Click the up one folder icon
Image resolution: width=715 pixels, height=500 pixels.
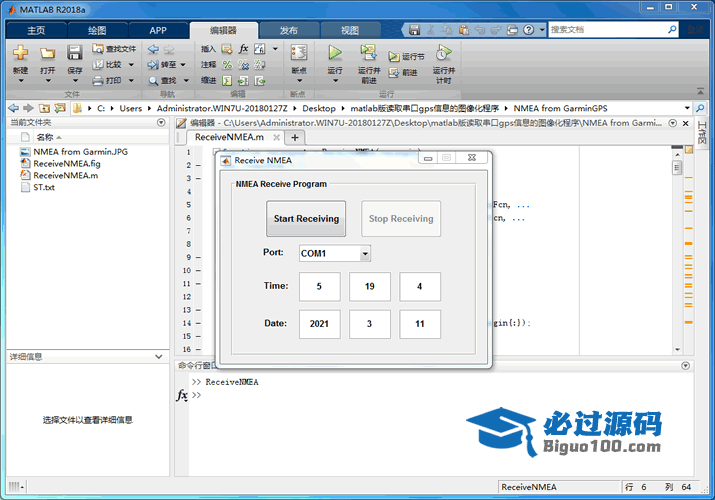(x=44, y=108)
